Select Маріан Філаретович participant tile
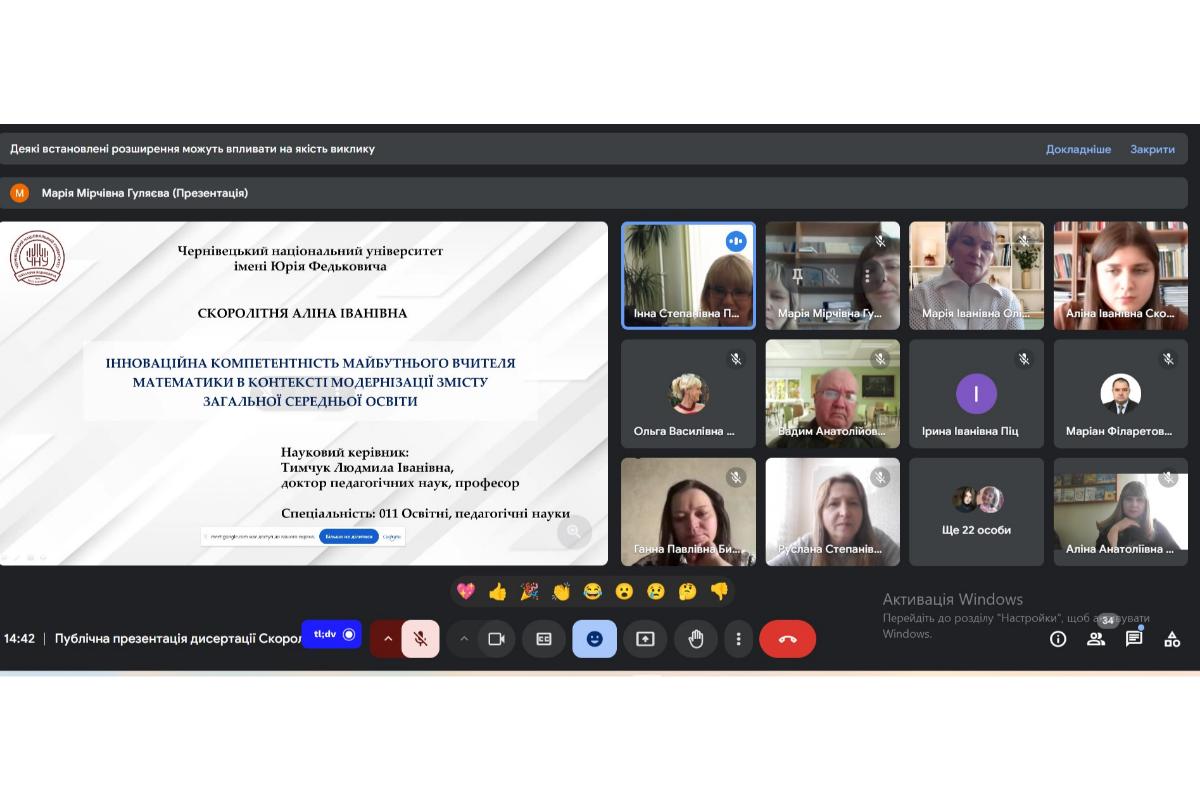Screen dimensions: 1200x800 1120,393
